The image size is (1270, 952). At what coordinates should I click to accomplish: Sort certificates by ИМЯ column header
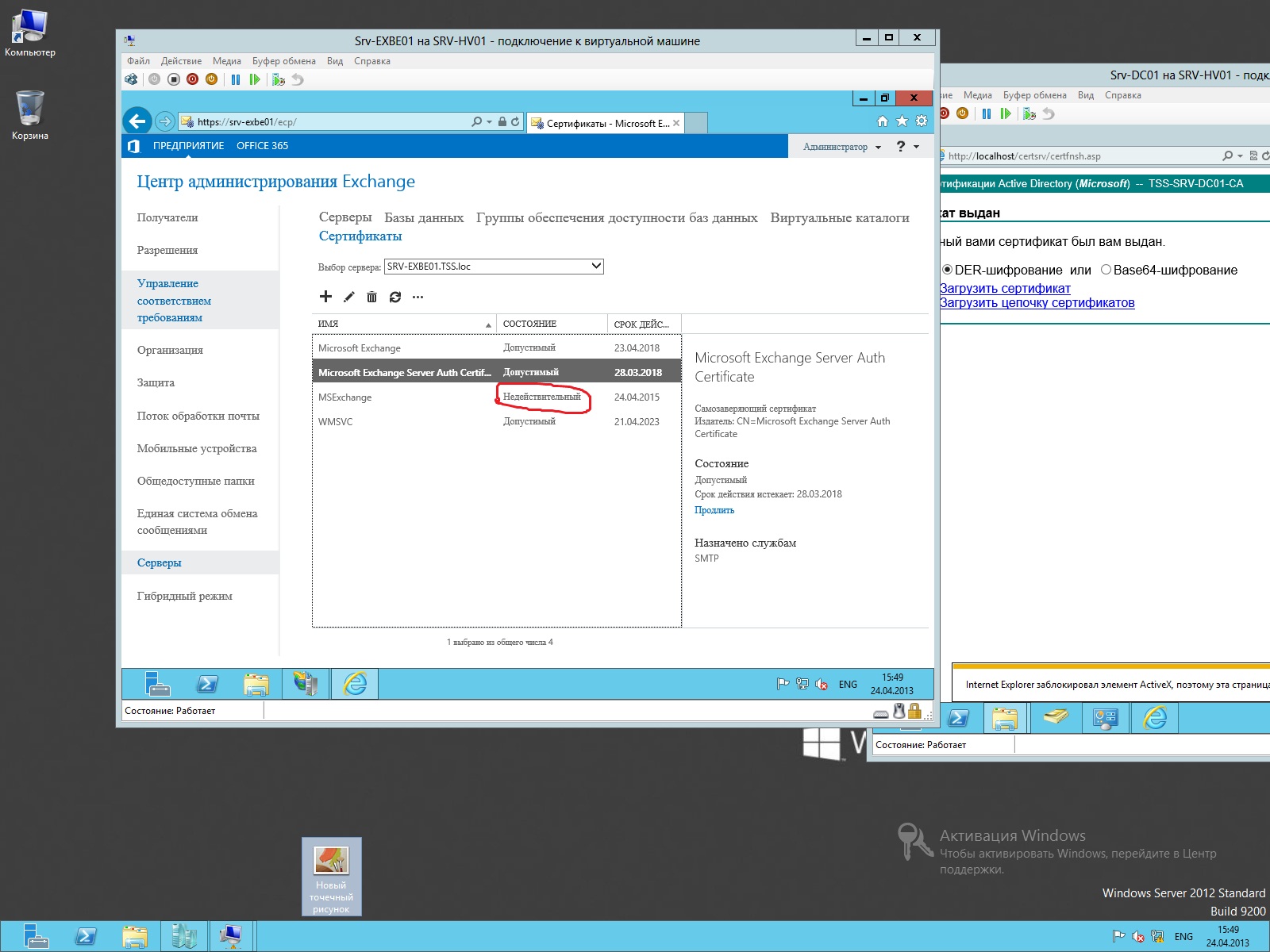click(404, 324)
